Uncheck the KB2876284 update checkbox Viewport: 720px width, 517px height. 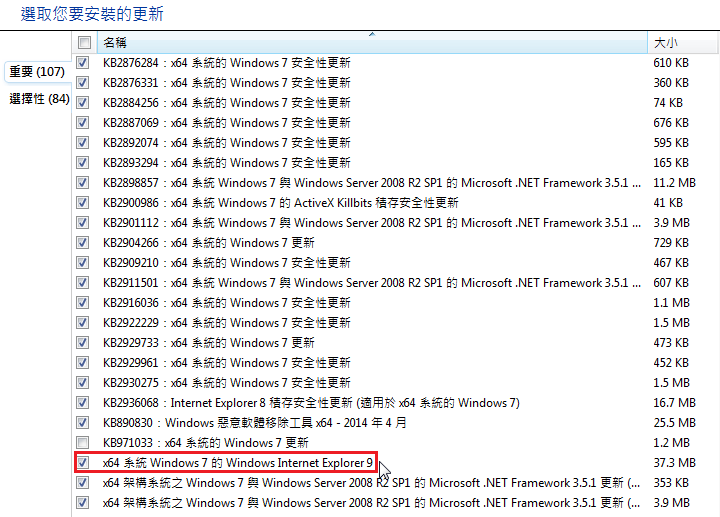pos(83,62)
